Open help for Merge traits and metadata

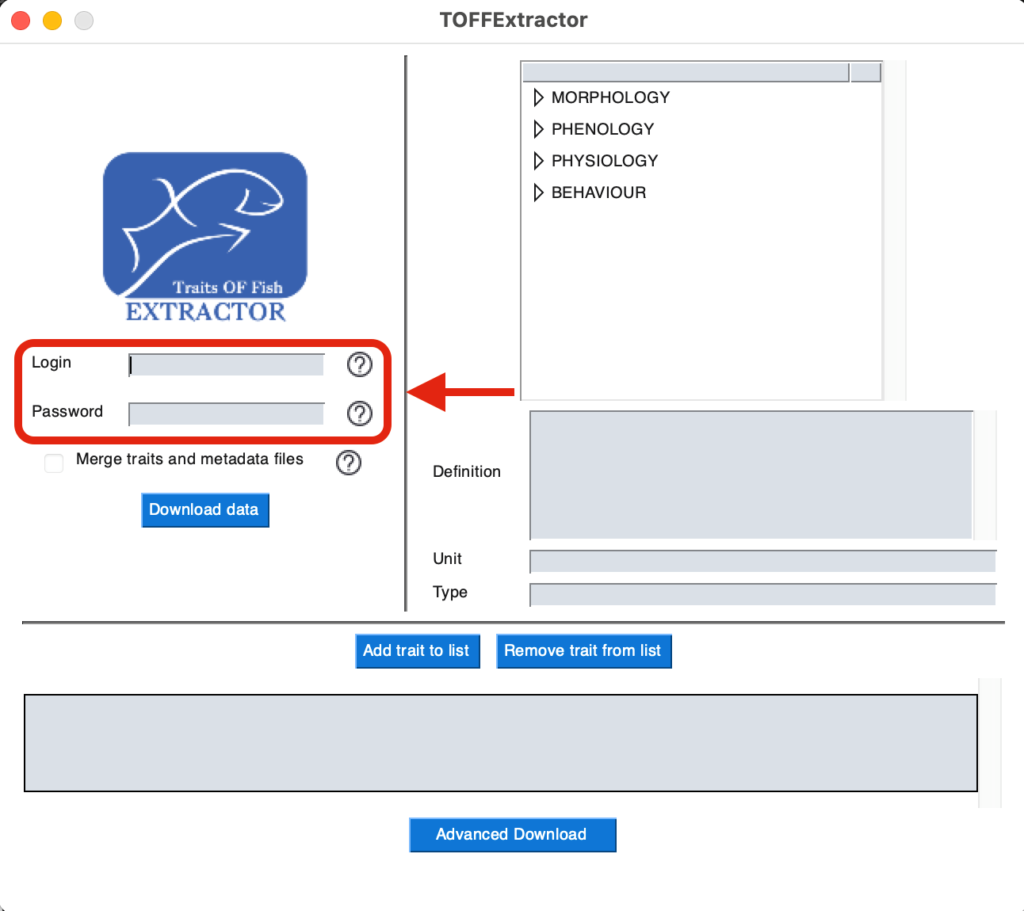(x=348, y=462)
